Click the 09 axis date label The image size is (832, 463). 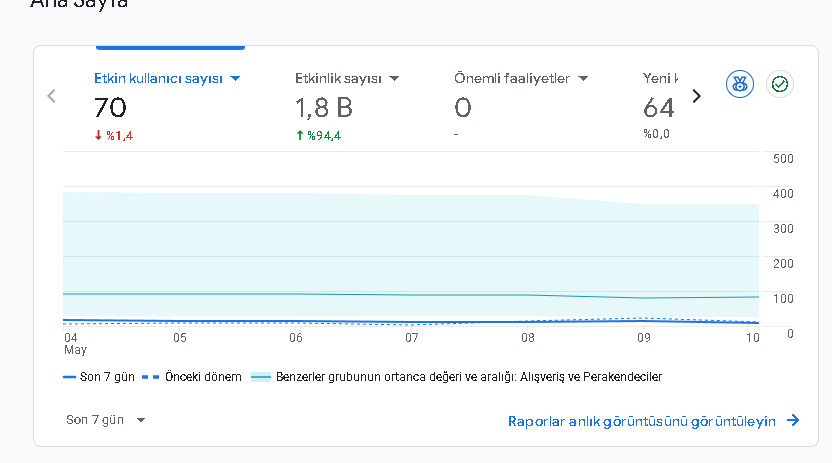click(x=644, y=338)
